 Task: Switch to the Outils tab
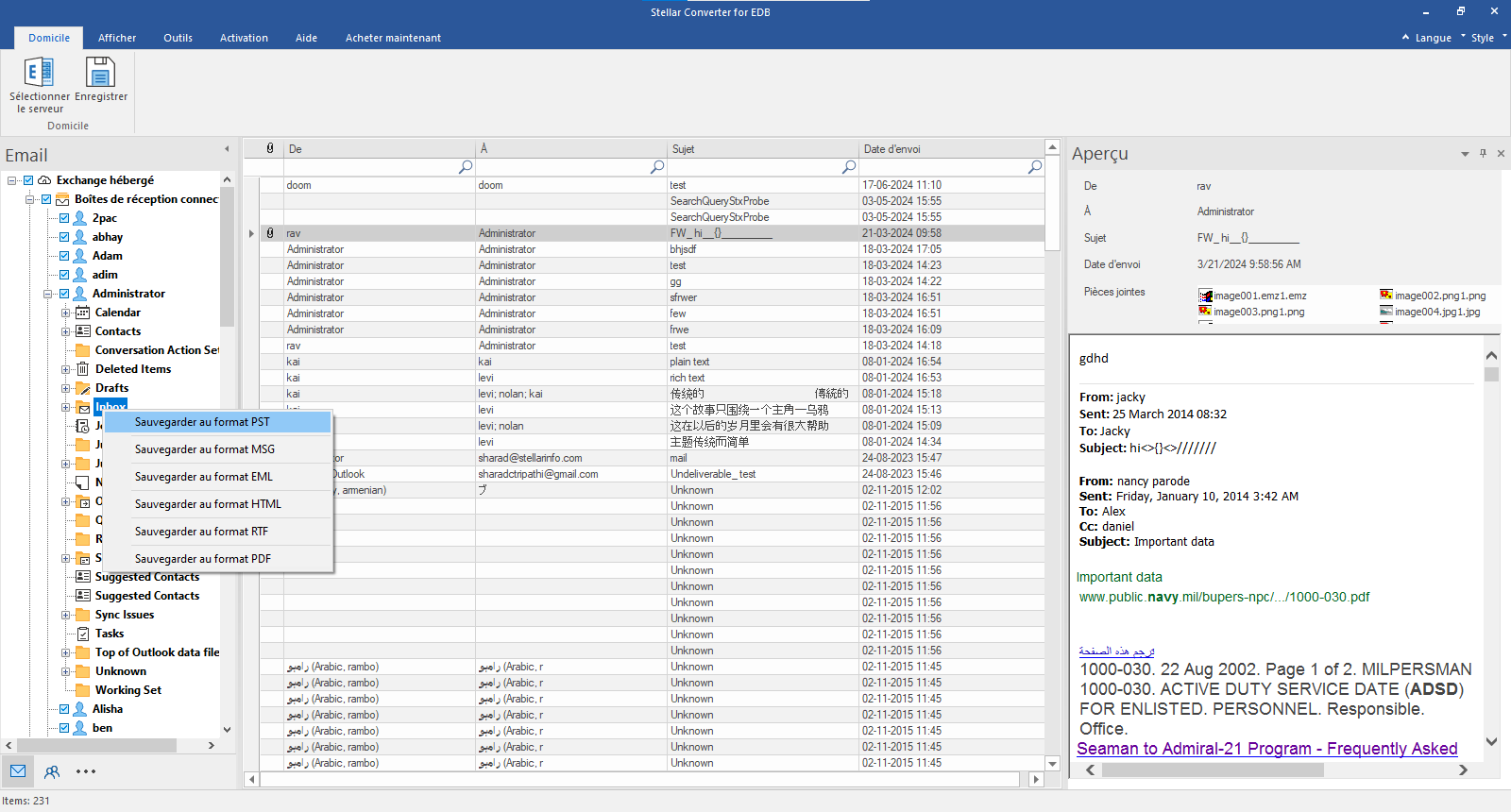(178, 38)
